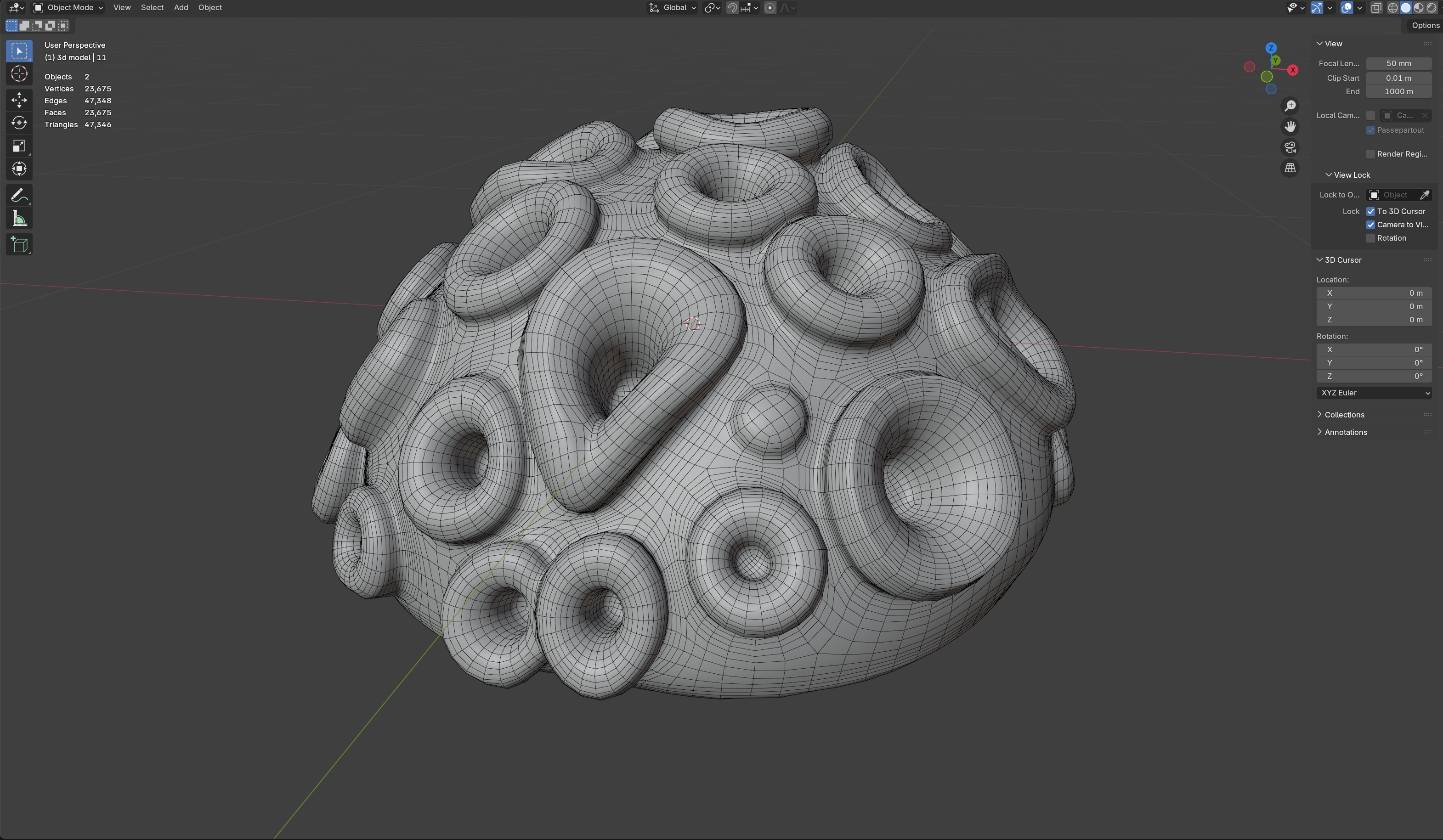Select the Move tool in toolbar
The width and height of the screenshot is (1443, 840).
coord(19,100)
